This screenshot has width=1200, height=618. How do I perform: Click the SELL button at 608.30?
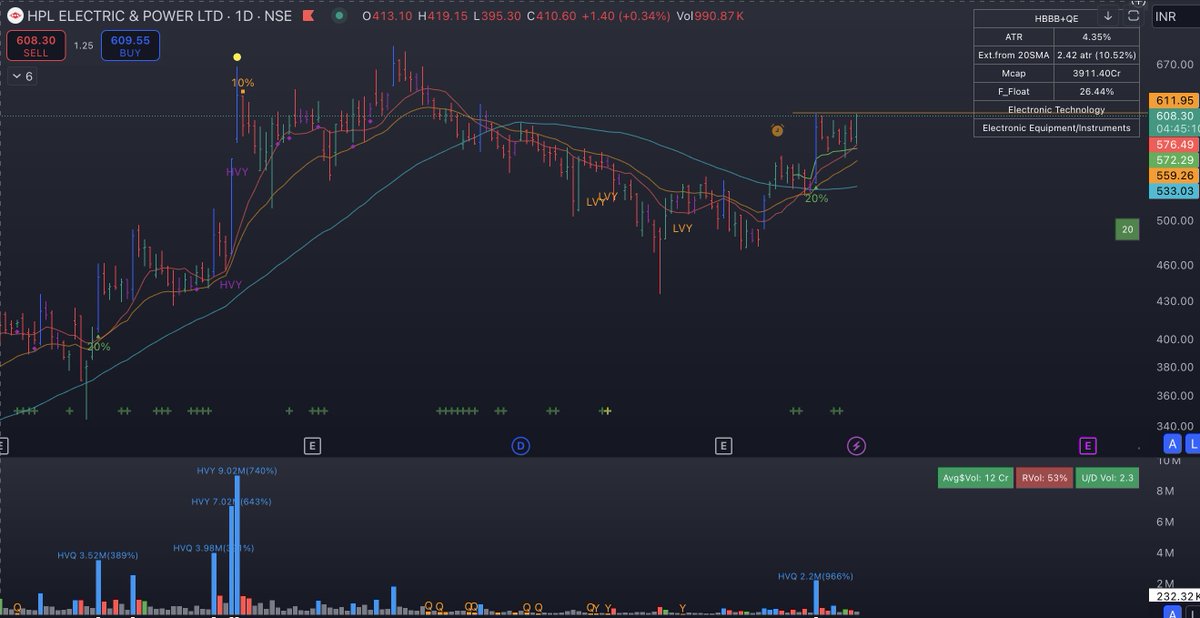38,46
